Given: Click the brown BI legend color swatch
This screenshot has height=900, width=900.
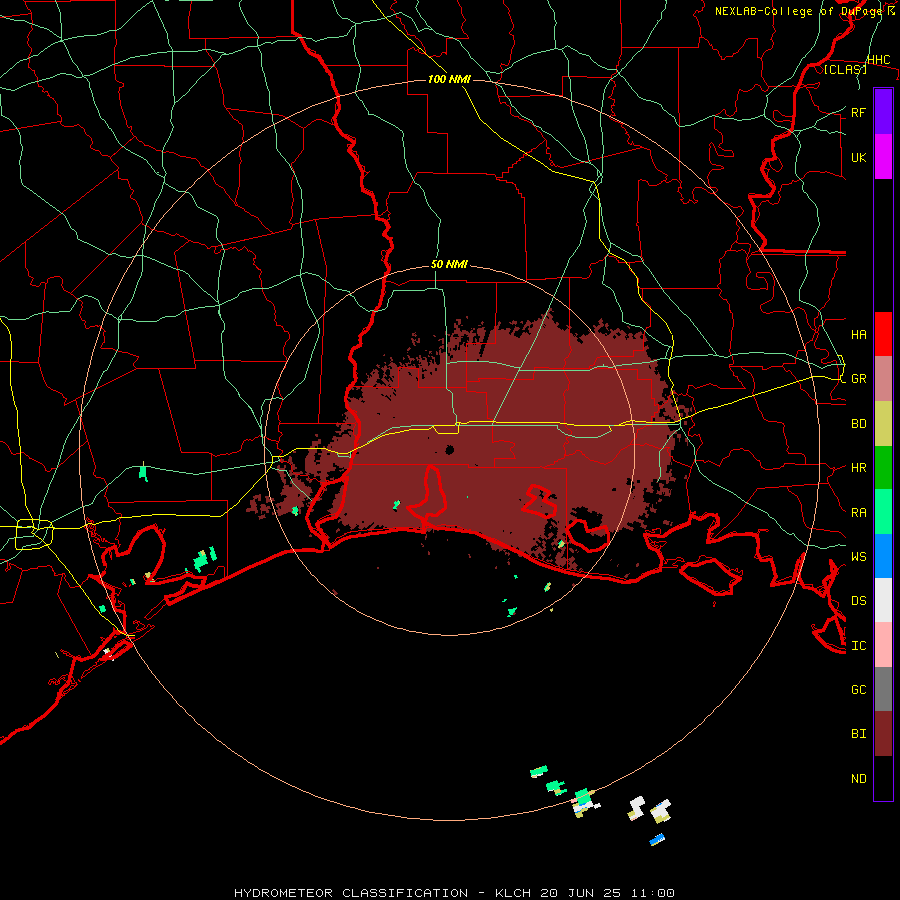Looking at the screenshot, I should coord(883,734).
